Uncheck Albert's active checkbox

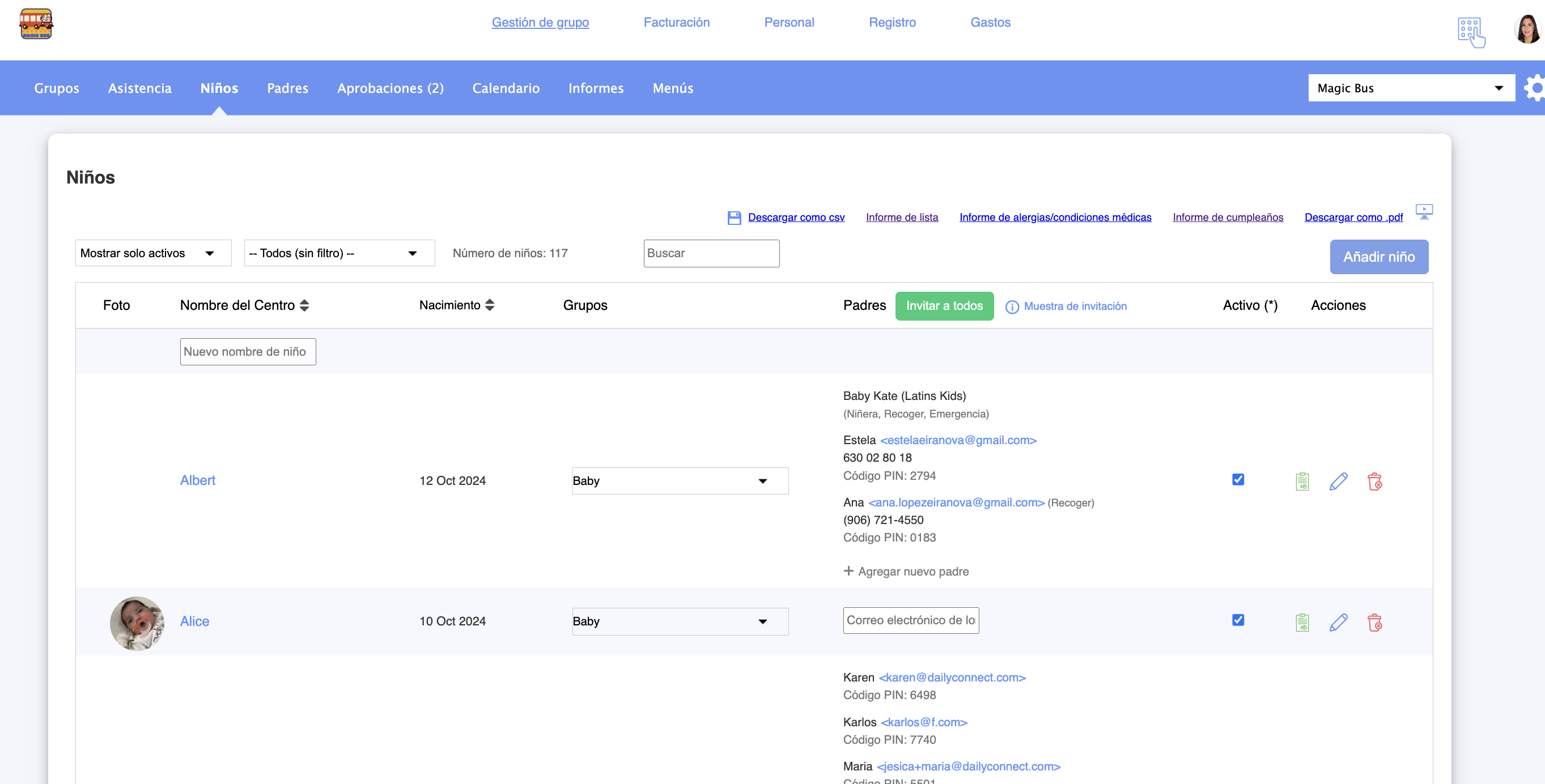point(1238,479)
